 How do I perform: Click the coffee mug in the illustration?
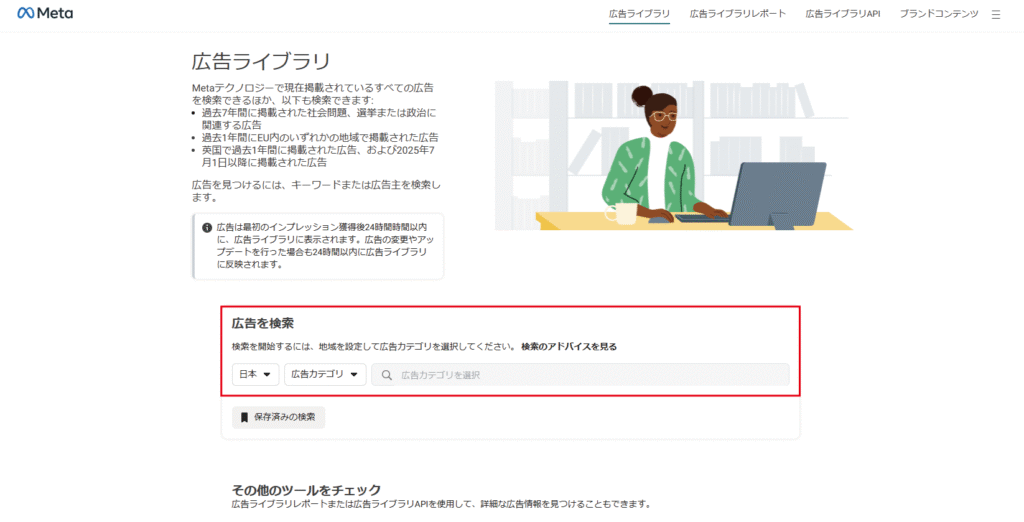point(624,212)
